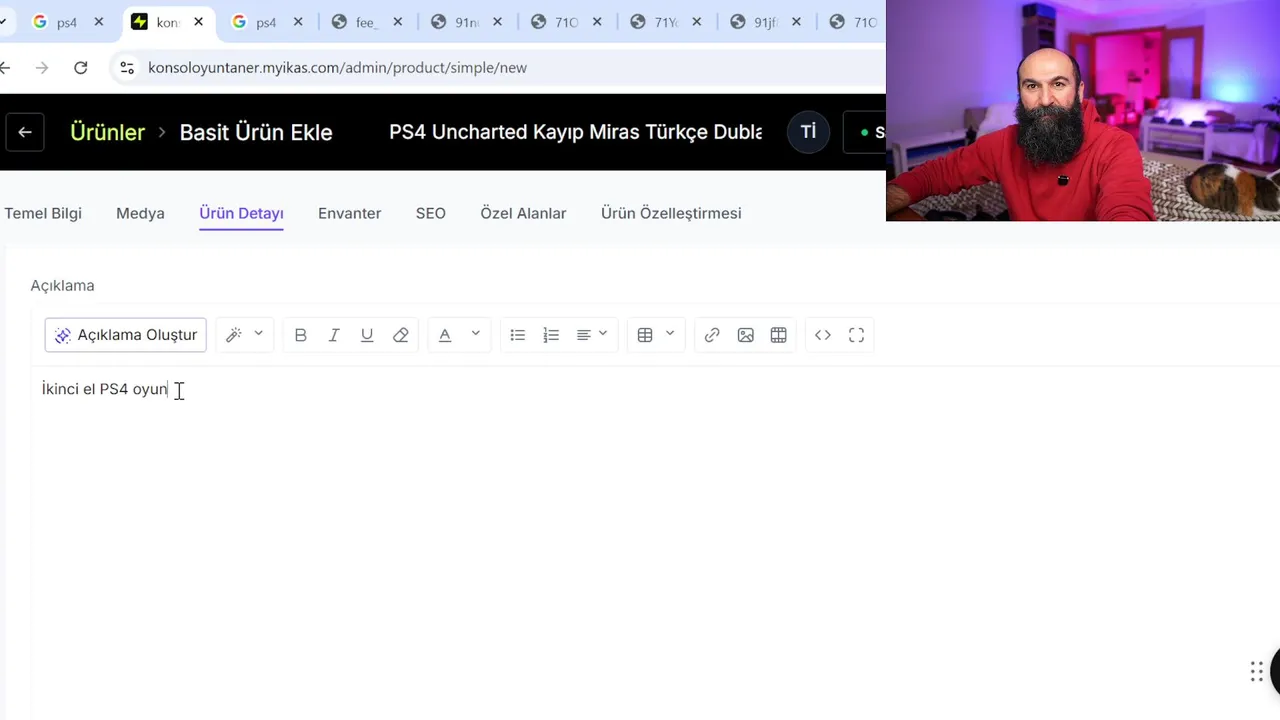This screenshot has height=720, width=1280.
Task: Click the Açıklama label text
Action: [x=62, y=285]
